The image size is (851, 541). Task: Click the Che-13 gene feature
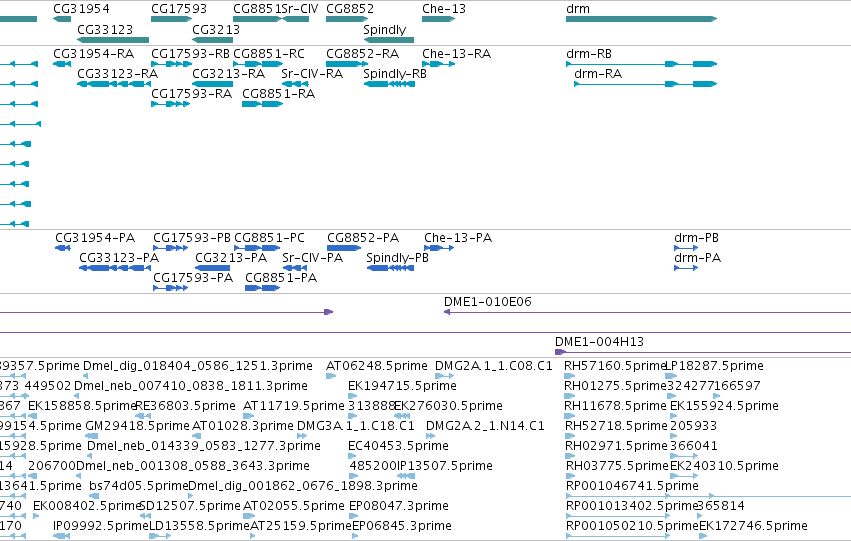[439, 19]
